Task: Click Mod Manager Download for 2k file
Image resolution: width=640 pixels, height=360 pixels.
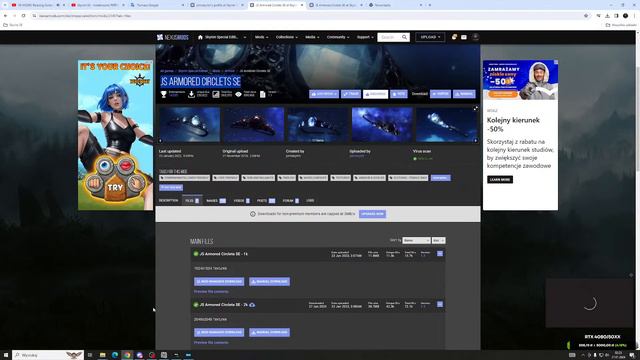Action: 219,332
